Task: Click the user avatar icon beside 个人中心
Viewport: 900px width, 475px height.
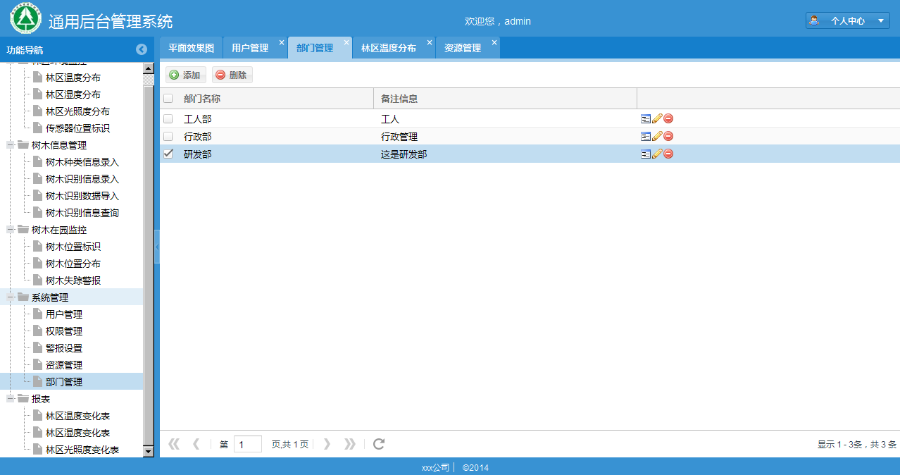Action: (x=814, y=21)
